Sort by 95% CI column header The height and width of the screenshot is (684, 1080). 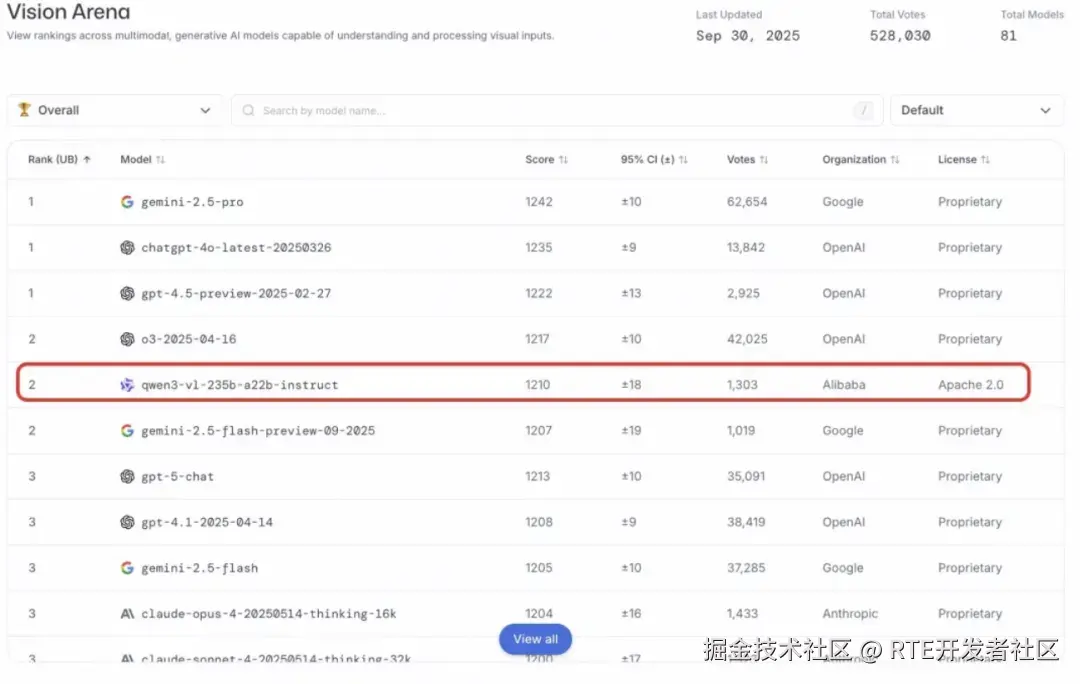tap(654, 159)
